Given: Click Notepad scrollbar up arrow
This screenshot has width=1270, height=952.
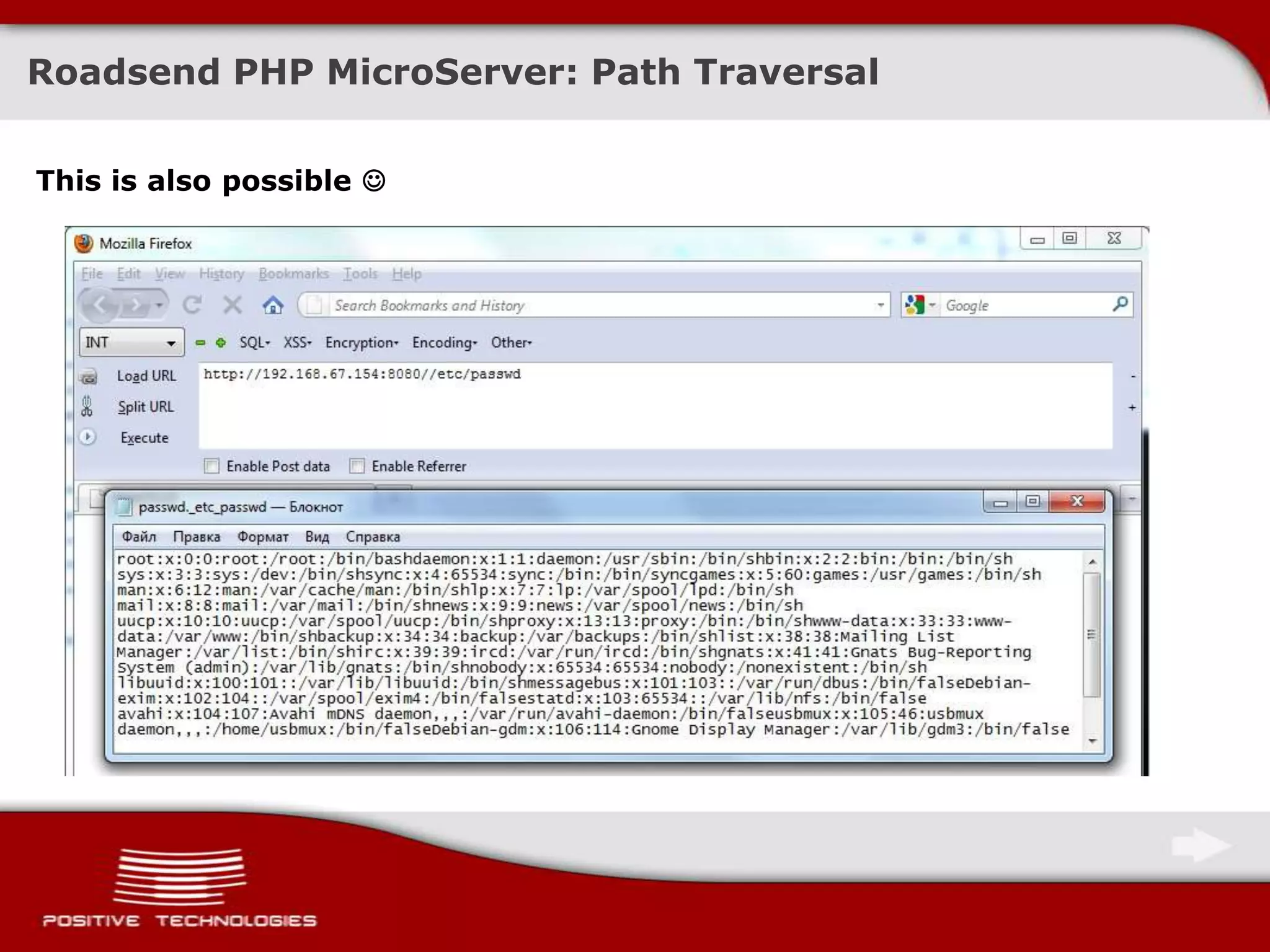Looking at the screenshot, I should 1093,561.
